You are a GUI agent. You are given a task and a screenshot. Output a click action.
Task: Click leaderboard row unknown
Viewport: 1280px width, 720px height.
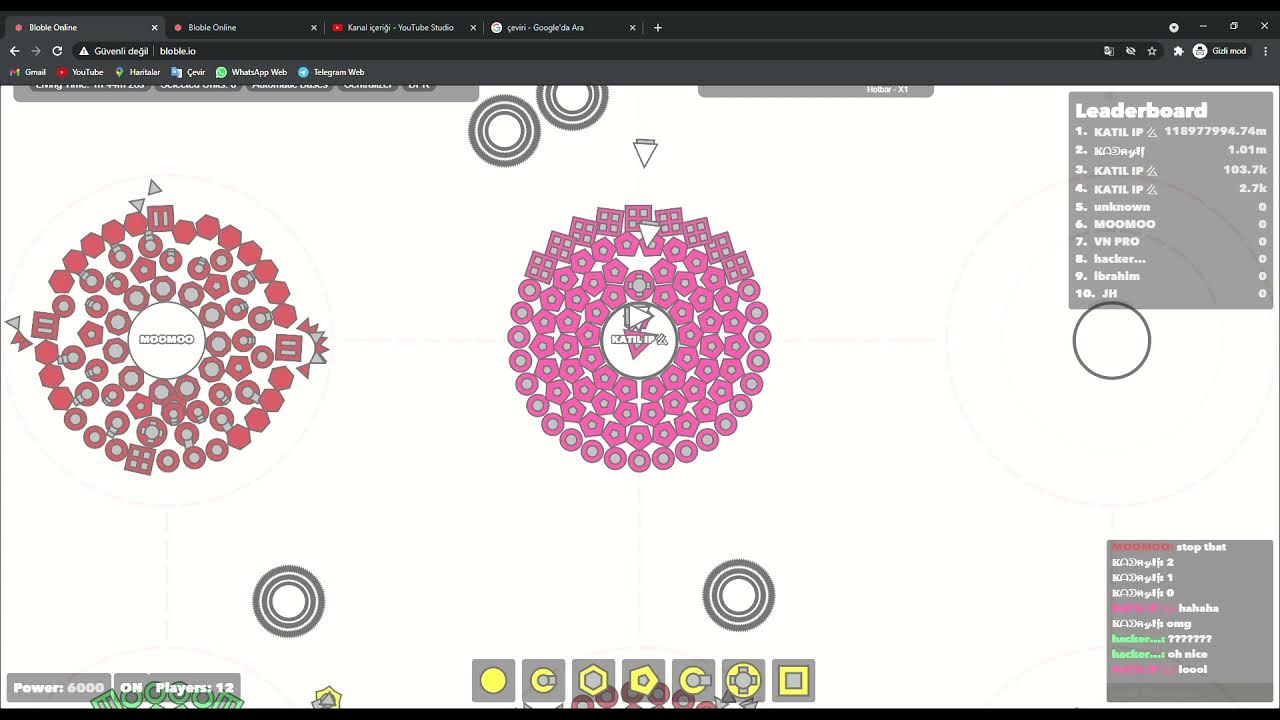click(1171, 207)
